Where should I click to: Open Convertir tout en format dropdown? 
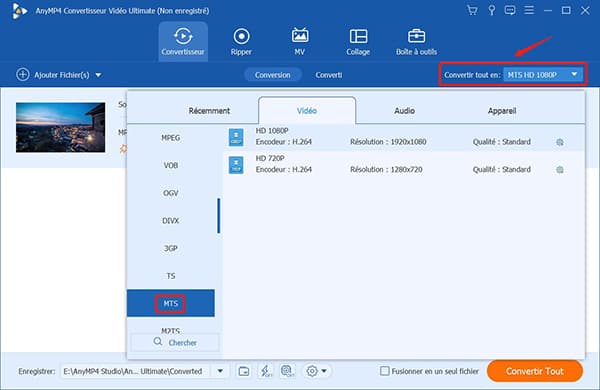[543, 75]
